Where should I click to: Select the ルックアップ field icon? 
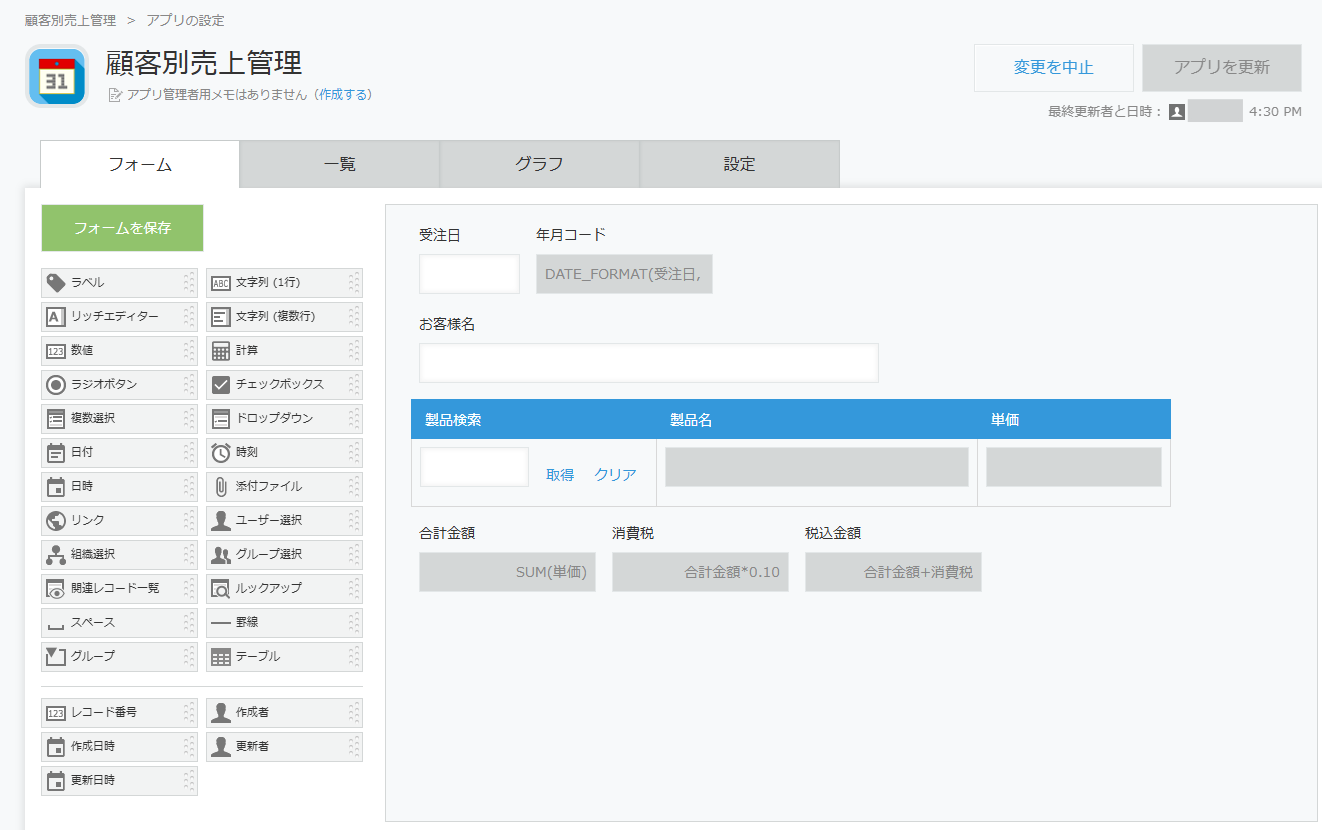tap(221, 589)
